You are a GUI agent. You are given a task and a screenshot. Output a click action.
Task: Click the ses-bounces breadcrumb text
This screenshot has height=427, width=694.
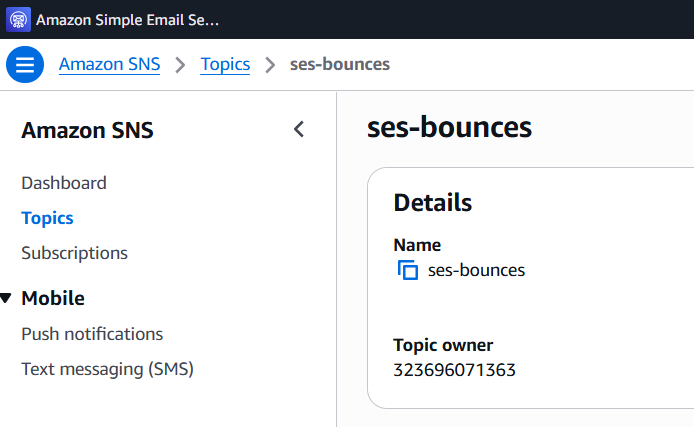(339, 65)
